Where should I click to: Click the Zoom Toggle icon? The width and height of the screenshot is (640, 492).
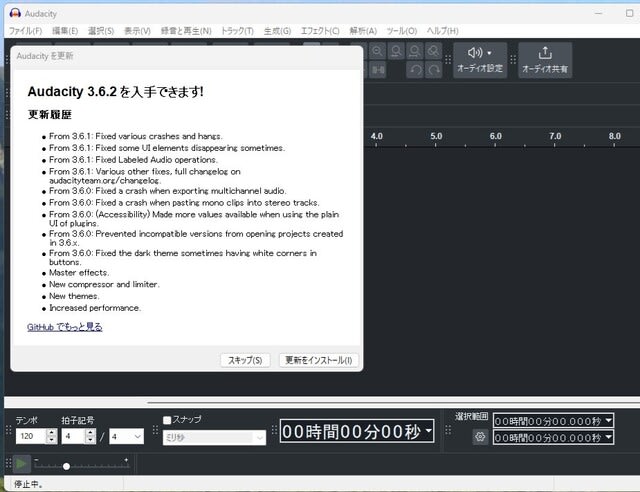(x=433, y=51)
